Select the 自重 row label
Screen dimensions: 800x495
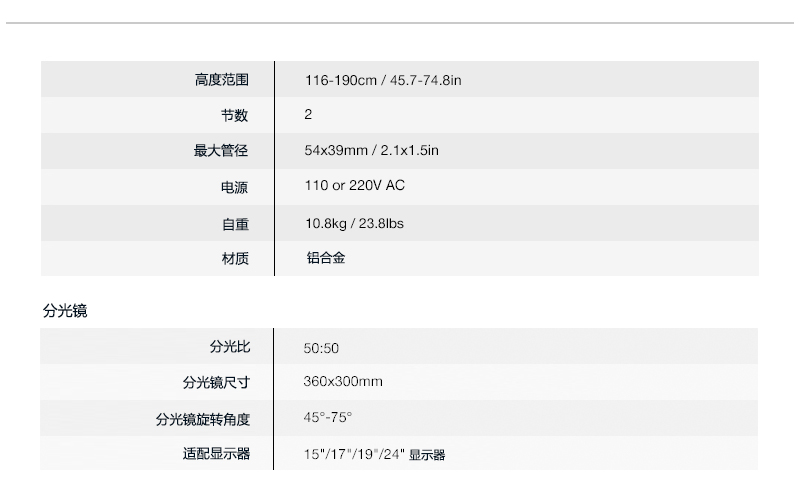[235, 224]
